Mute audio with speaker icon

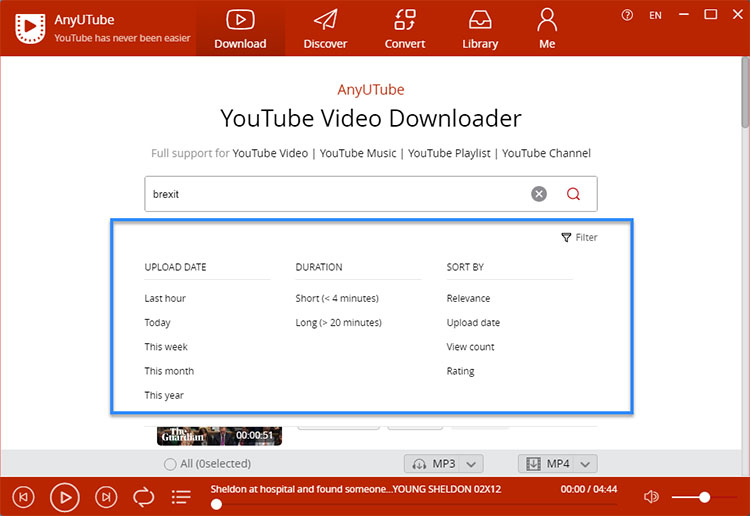point(651,497)
